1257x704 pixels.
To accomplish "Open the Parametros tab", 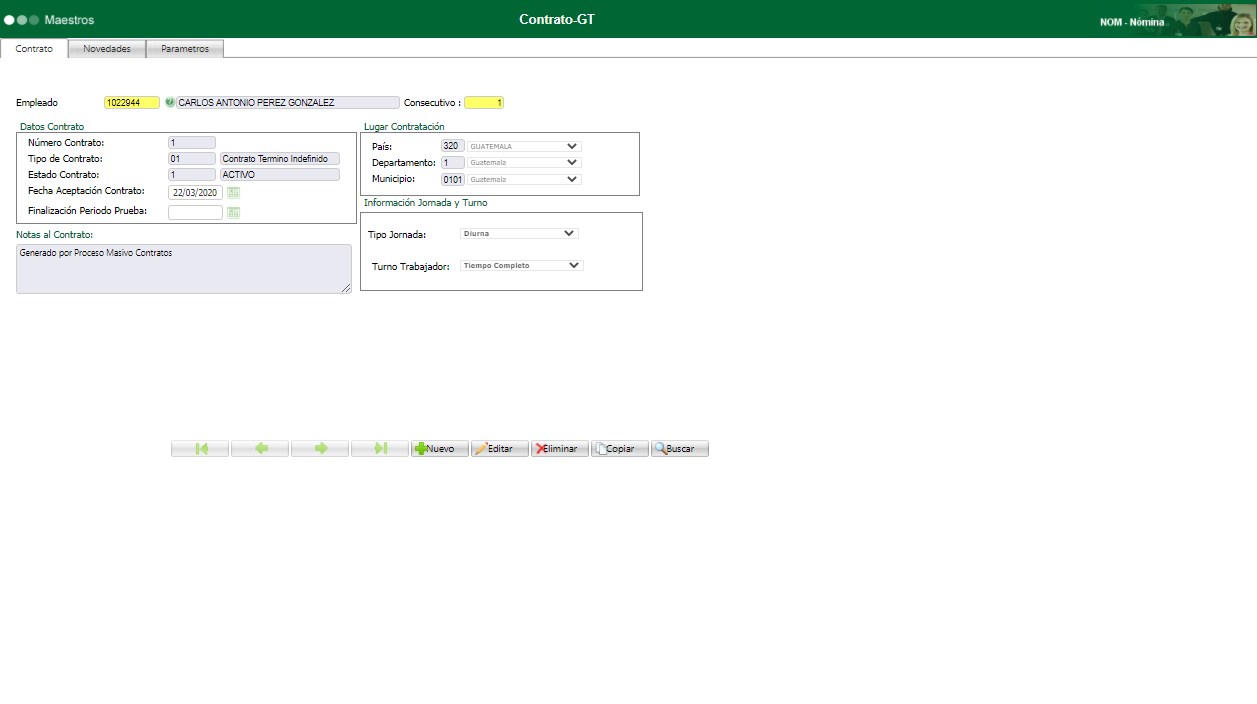I will point(185,49).
